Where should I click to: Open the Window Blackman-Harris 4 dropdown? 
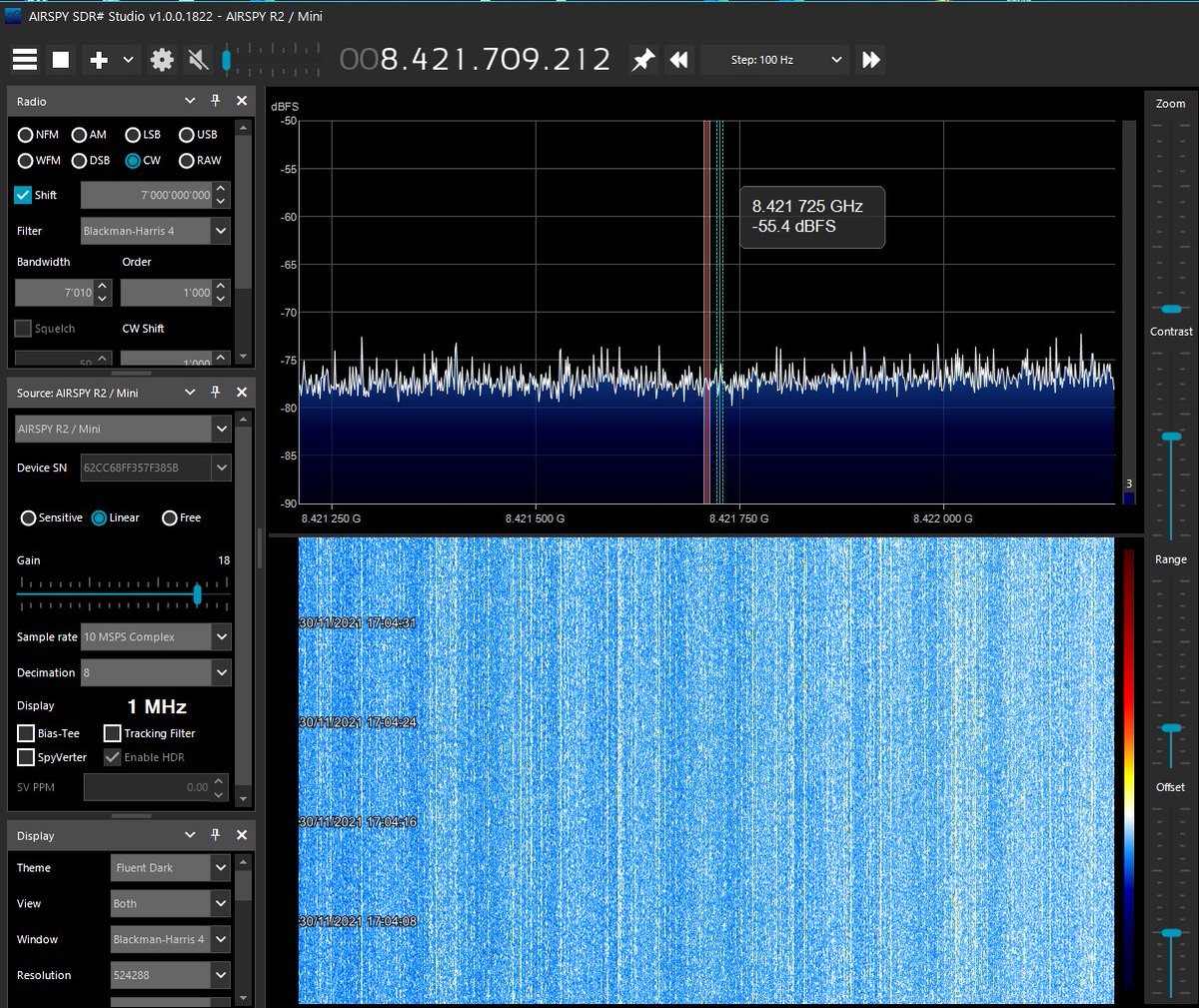point(170,940)
